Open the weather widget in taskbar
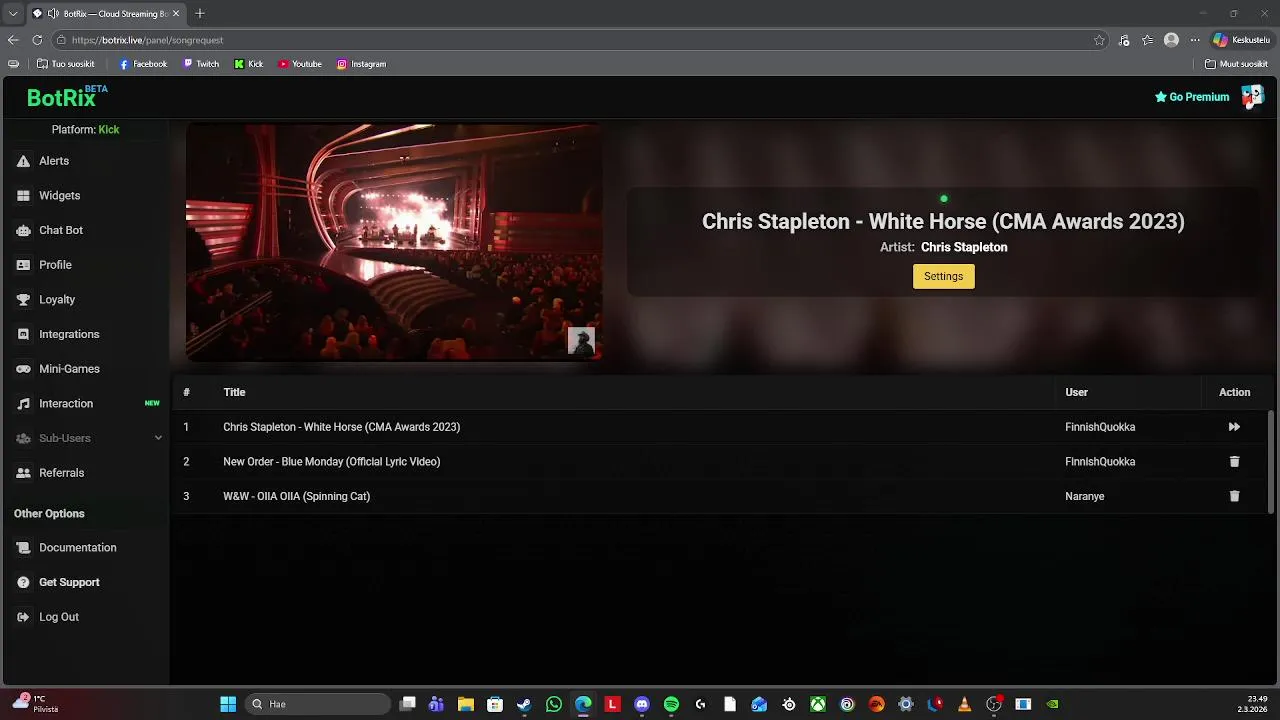 click(34, 704)
